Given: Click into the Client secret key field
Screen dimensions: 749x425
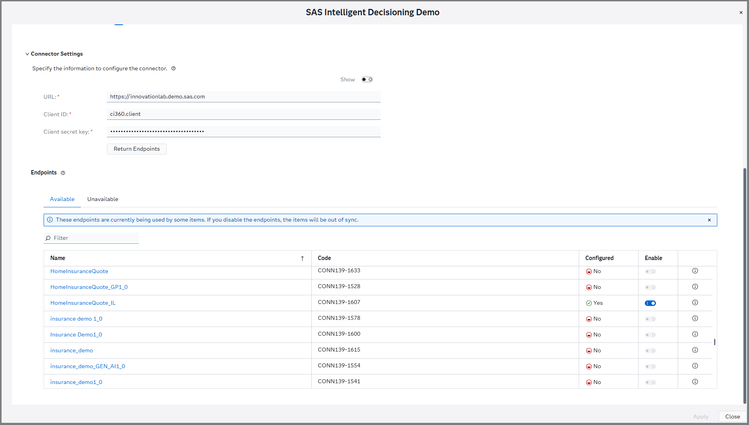Looking at the screenshot, I should pos(244,131).
